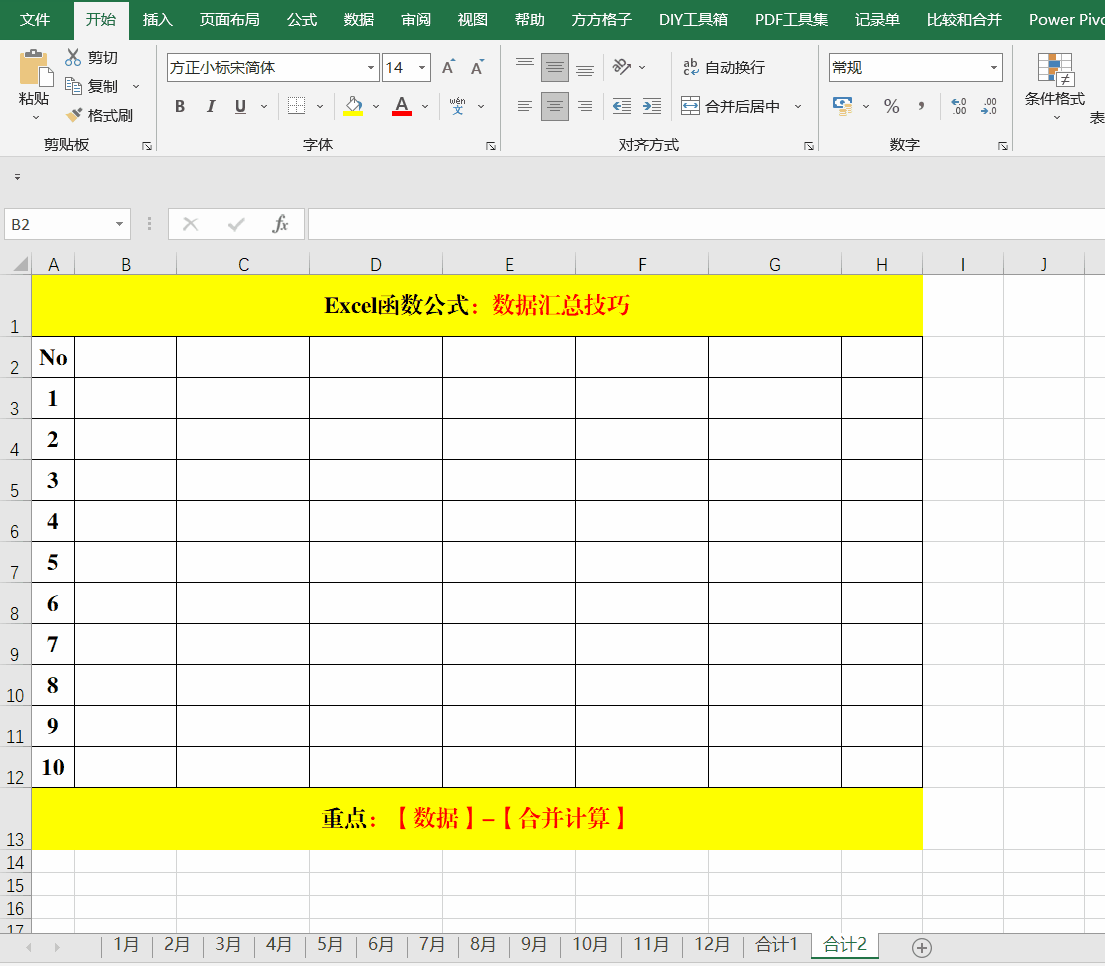Click the text orientation icon

(622, 67)
